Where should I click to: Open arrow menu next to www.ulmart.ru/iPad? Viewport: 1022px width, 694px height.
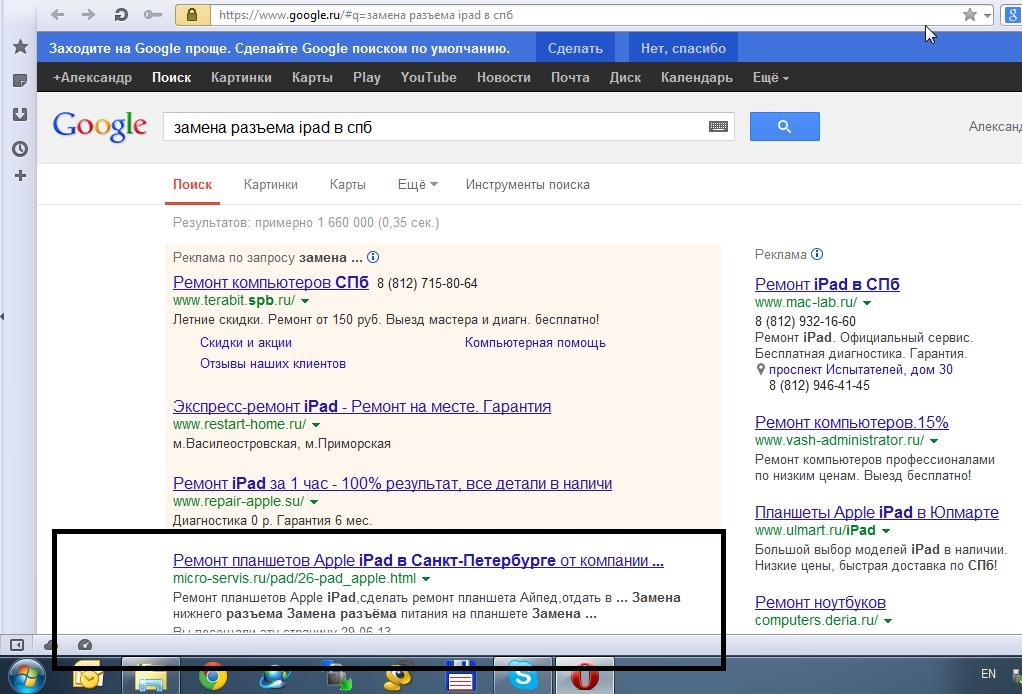point(886,531)
